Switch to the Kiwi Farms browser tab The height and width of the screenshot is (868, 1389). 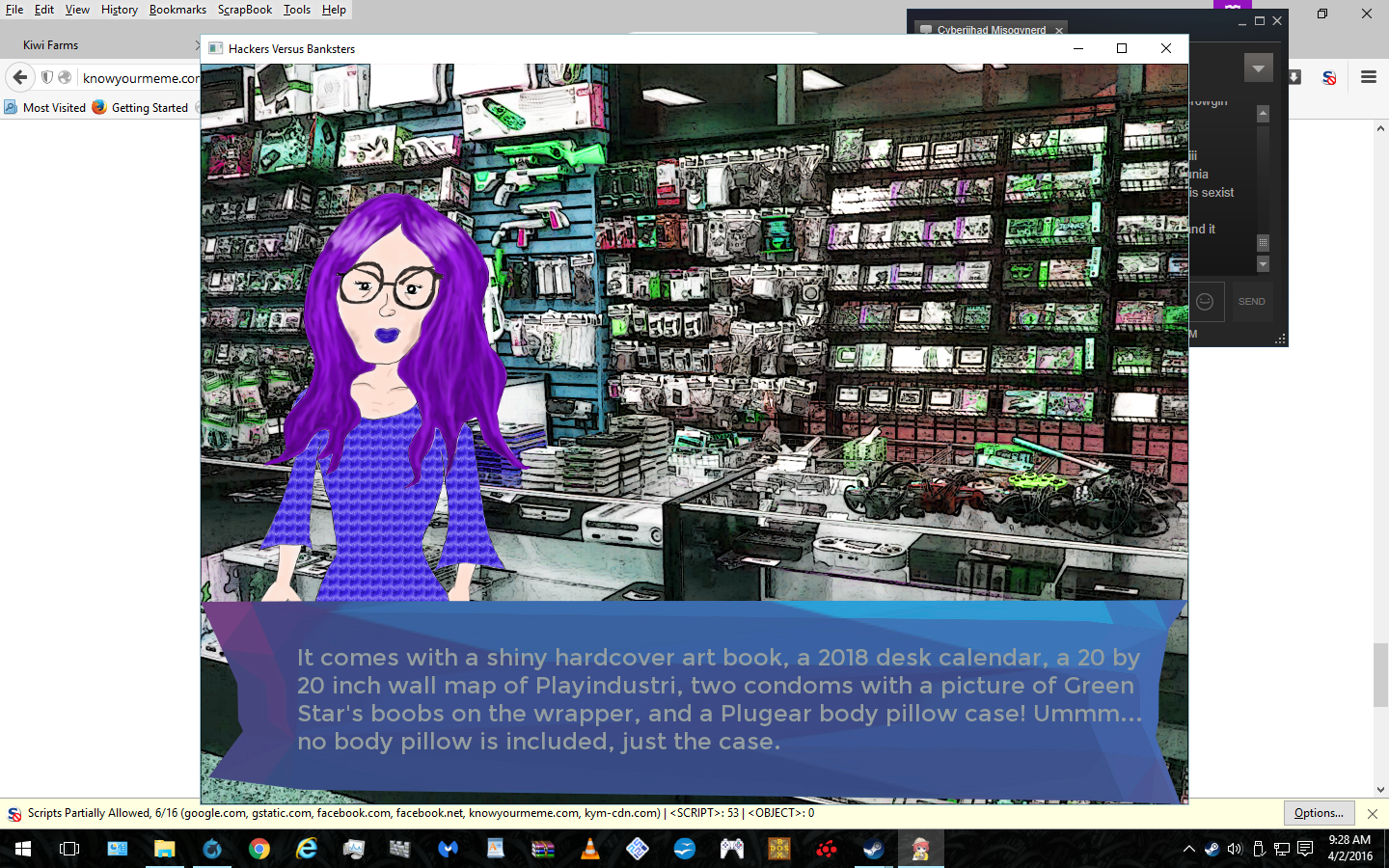coord(101,45)
